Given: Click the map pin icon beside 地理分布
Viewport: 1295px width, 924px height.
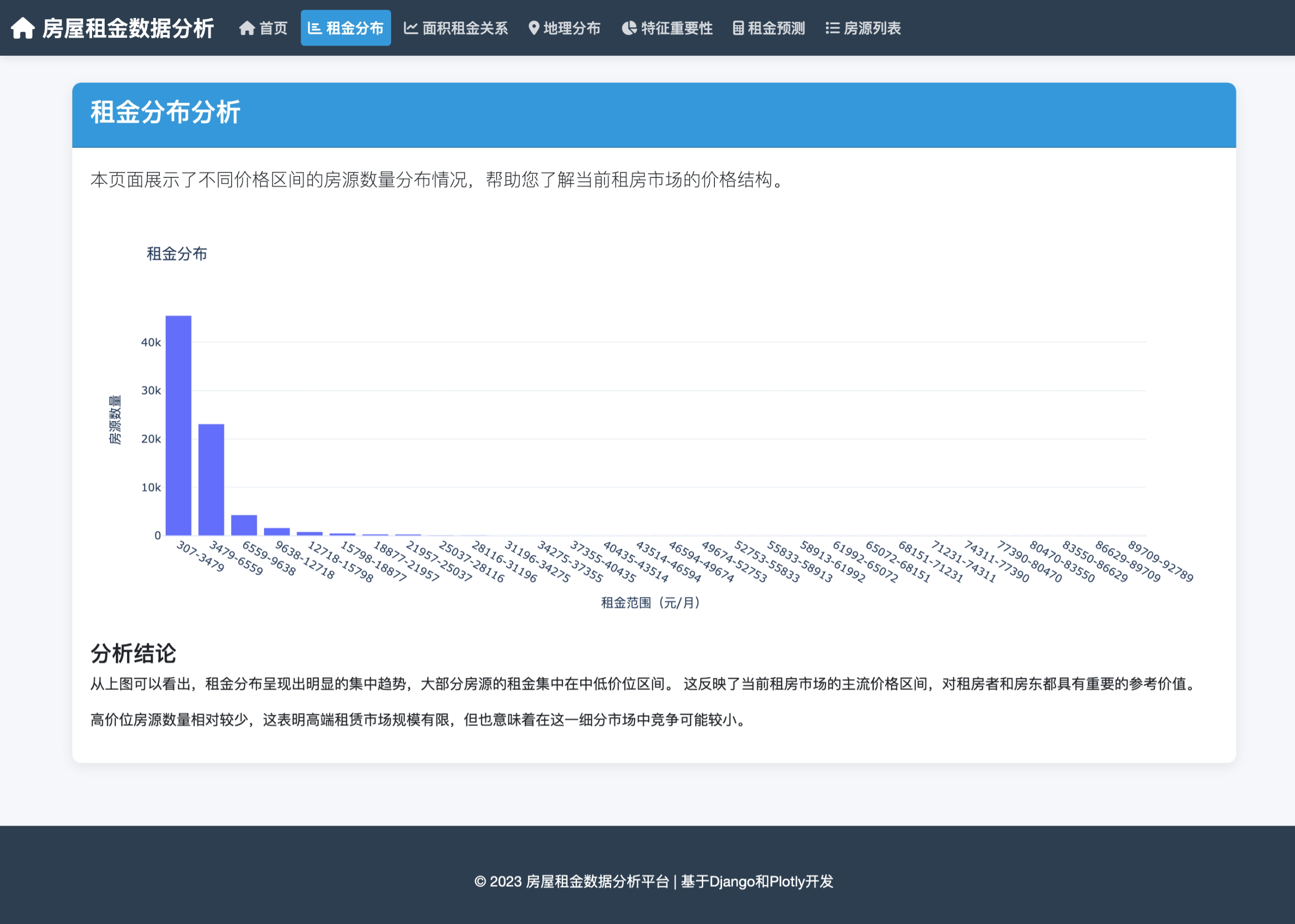Looking at the screenshot, I should coord(533,28).
